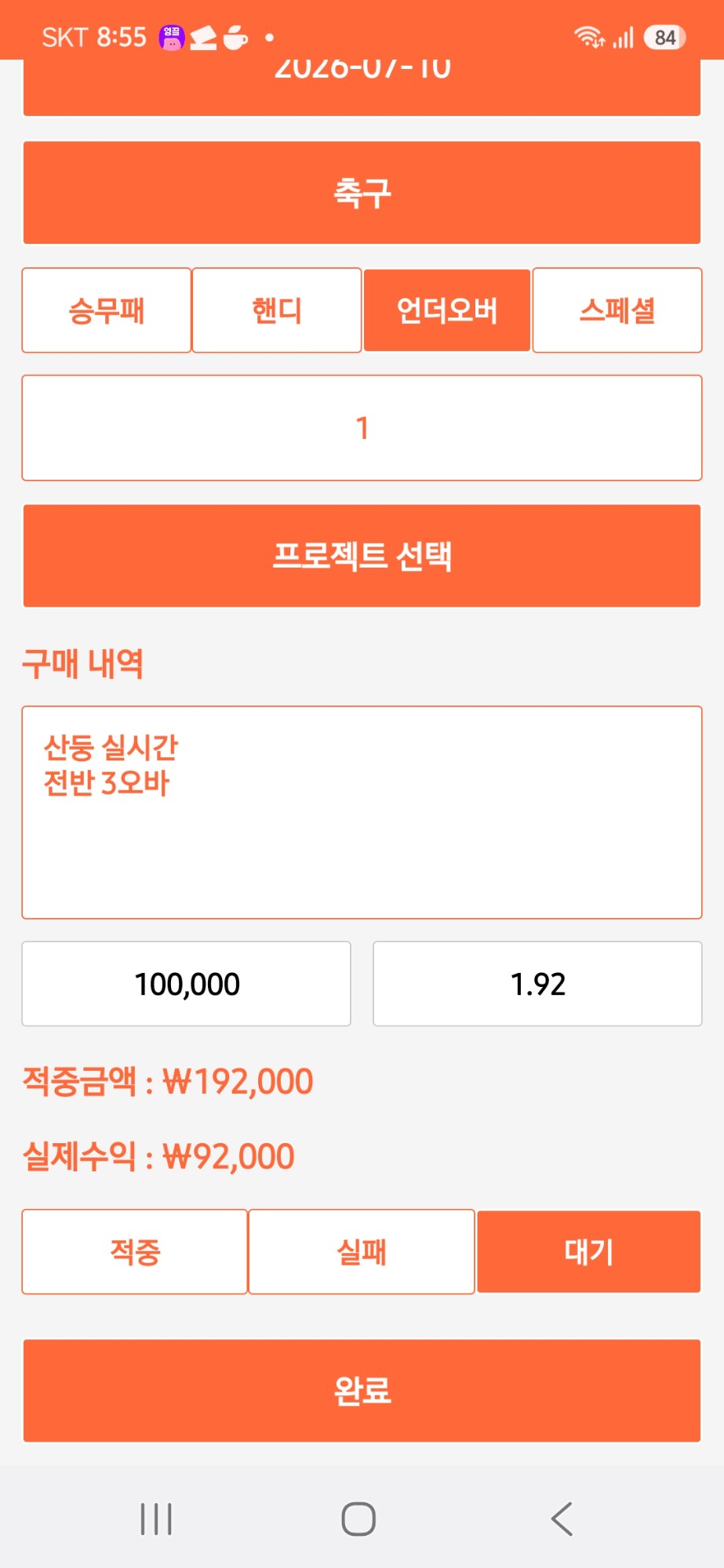Open the 프로젝트 선택 picker
Screen dimensions: 724x1568
362,555
